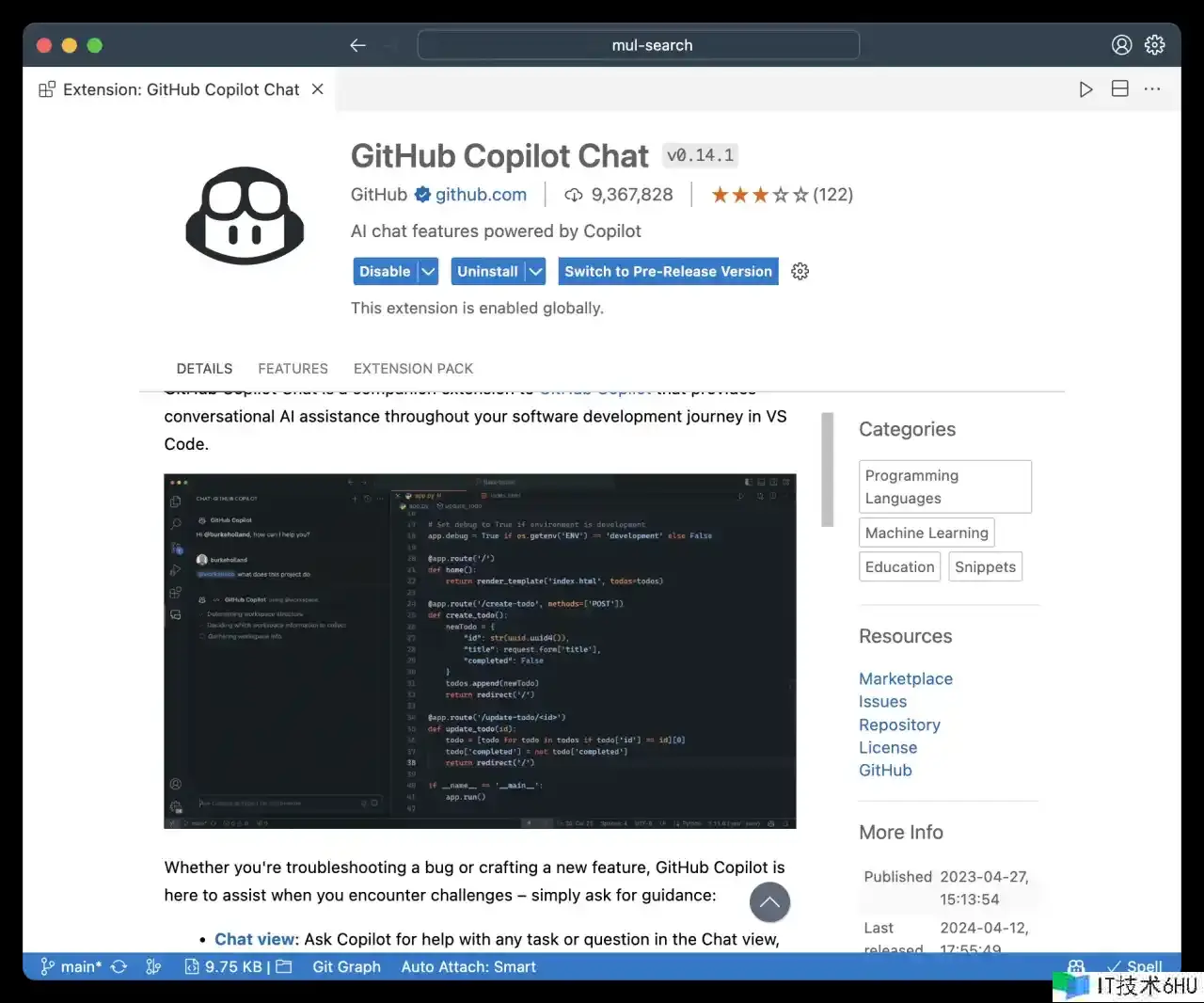Click the v0.14.1 version label
The height and width of the screenshot is (1003, 1204).
click(x=701, y=155)
